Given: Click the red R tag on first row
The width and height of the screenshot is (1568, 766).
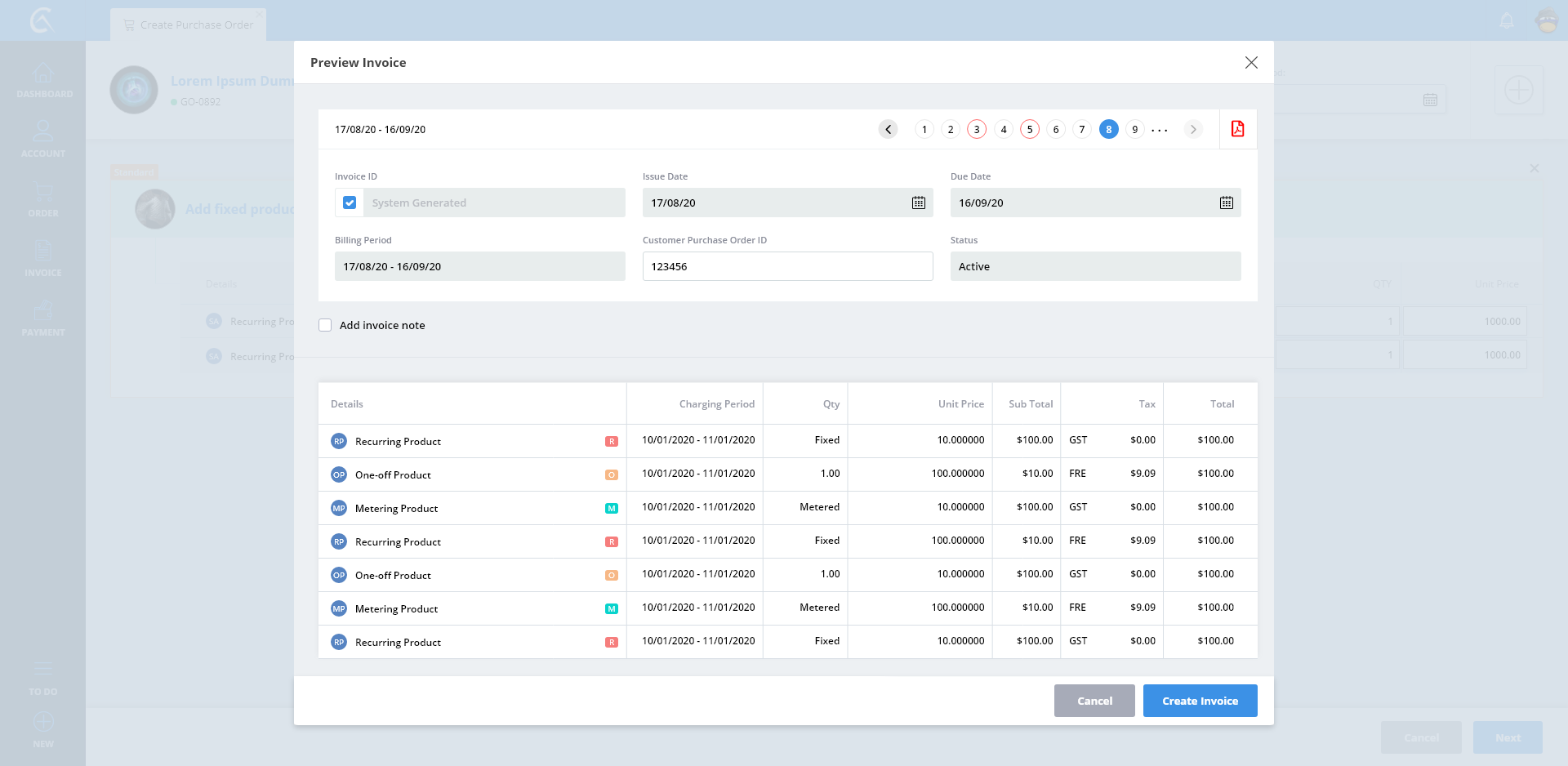Looking at the screenshot, I should [611, 441].
